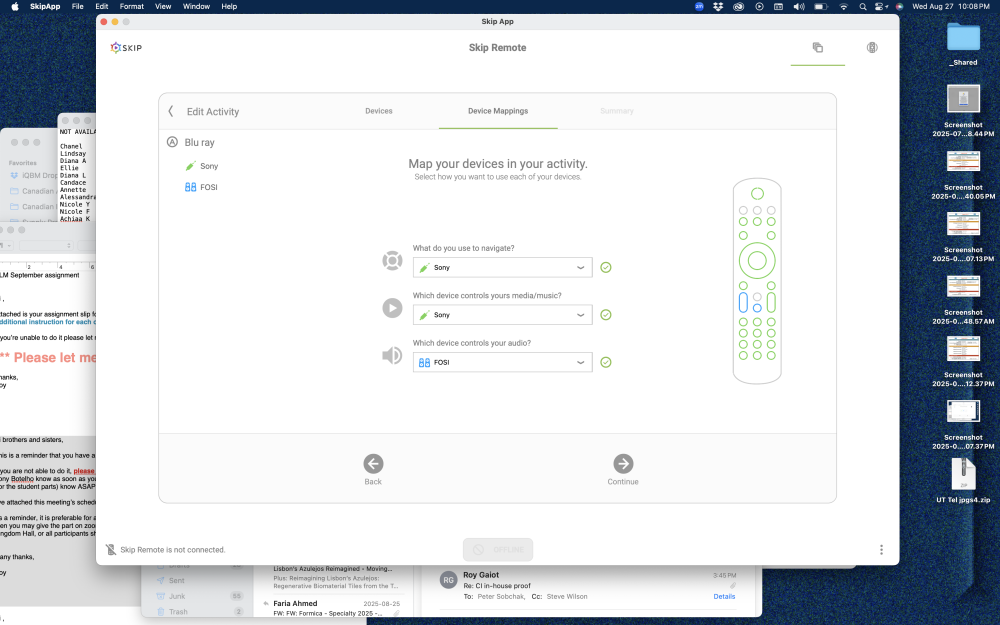Viewport: 1000px width, 625px height.
Task: Click the power button atop the remote diagram
Action: tap(757, 193)
